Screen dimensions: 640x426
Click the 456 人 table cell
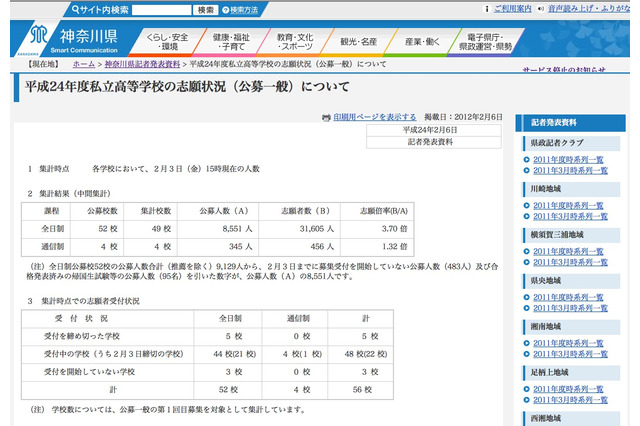click(x=299, y=247)
